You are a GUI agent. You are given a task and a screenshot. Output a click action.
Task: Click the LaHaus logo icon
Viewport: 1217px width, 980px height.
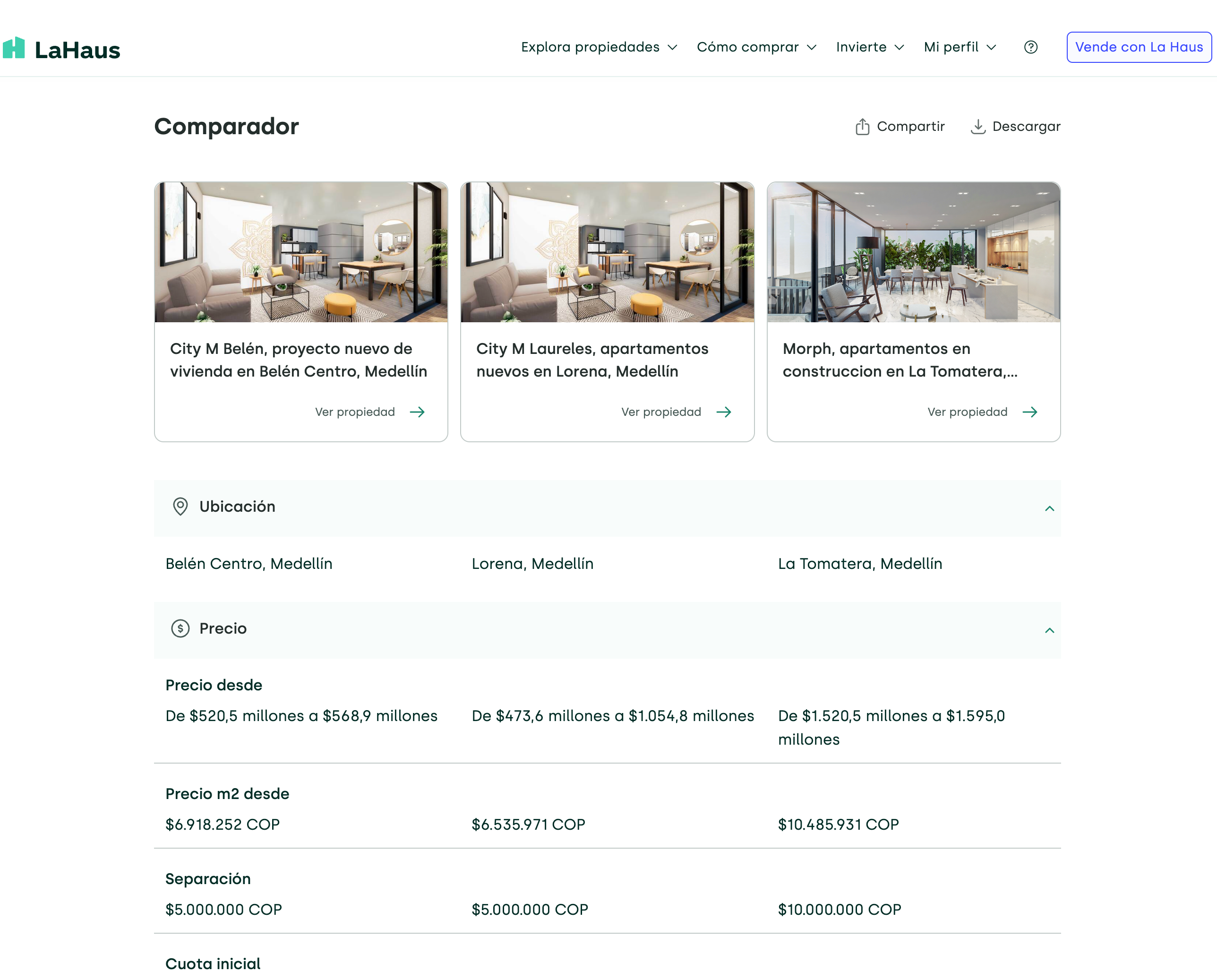(14, 48)
